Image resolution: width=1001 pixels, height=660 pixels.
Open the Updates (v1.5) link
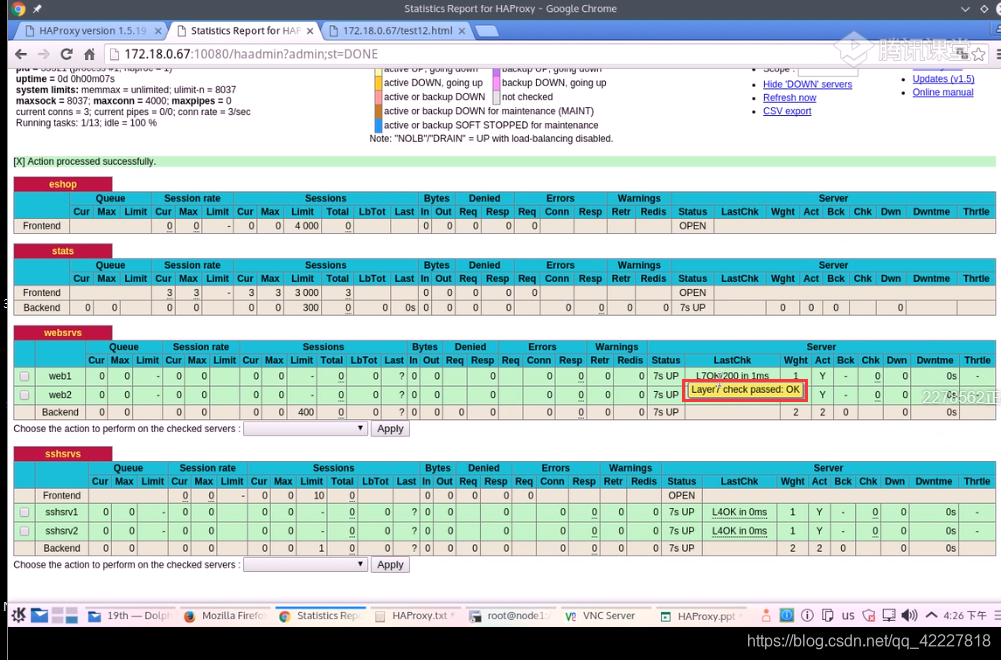tap(944, 79)
